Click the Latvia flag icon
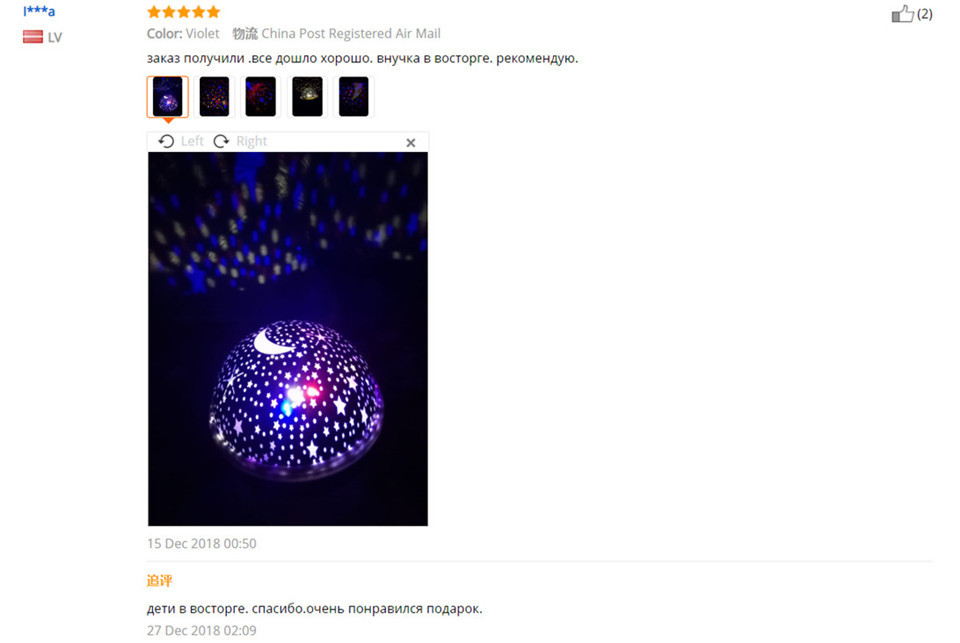The height and width of the screenshot is (643, 960). (x=33, y=37)
